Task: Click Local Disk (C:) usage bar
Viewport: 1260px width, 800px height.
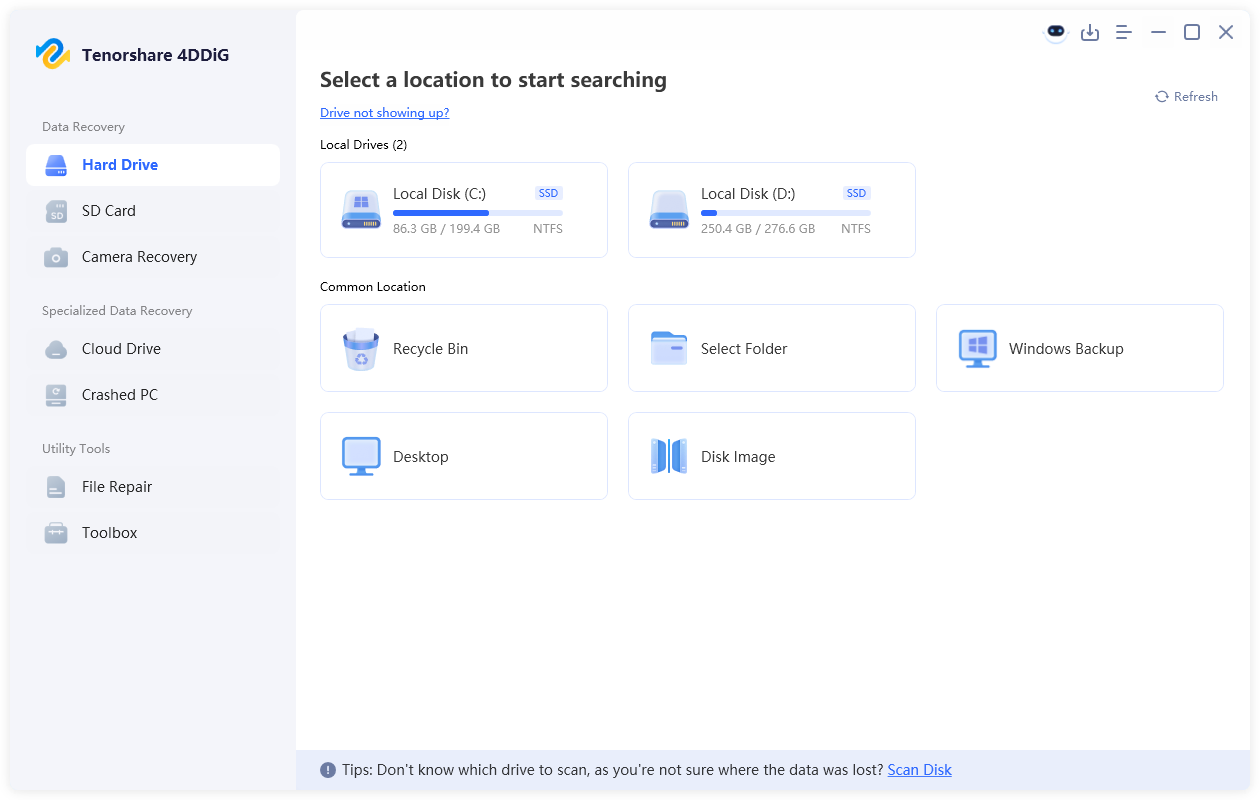Action: point(477,213)
